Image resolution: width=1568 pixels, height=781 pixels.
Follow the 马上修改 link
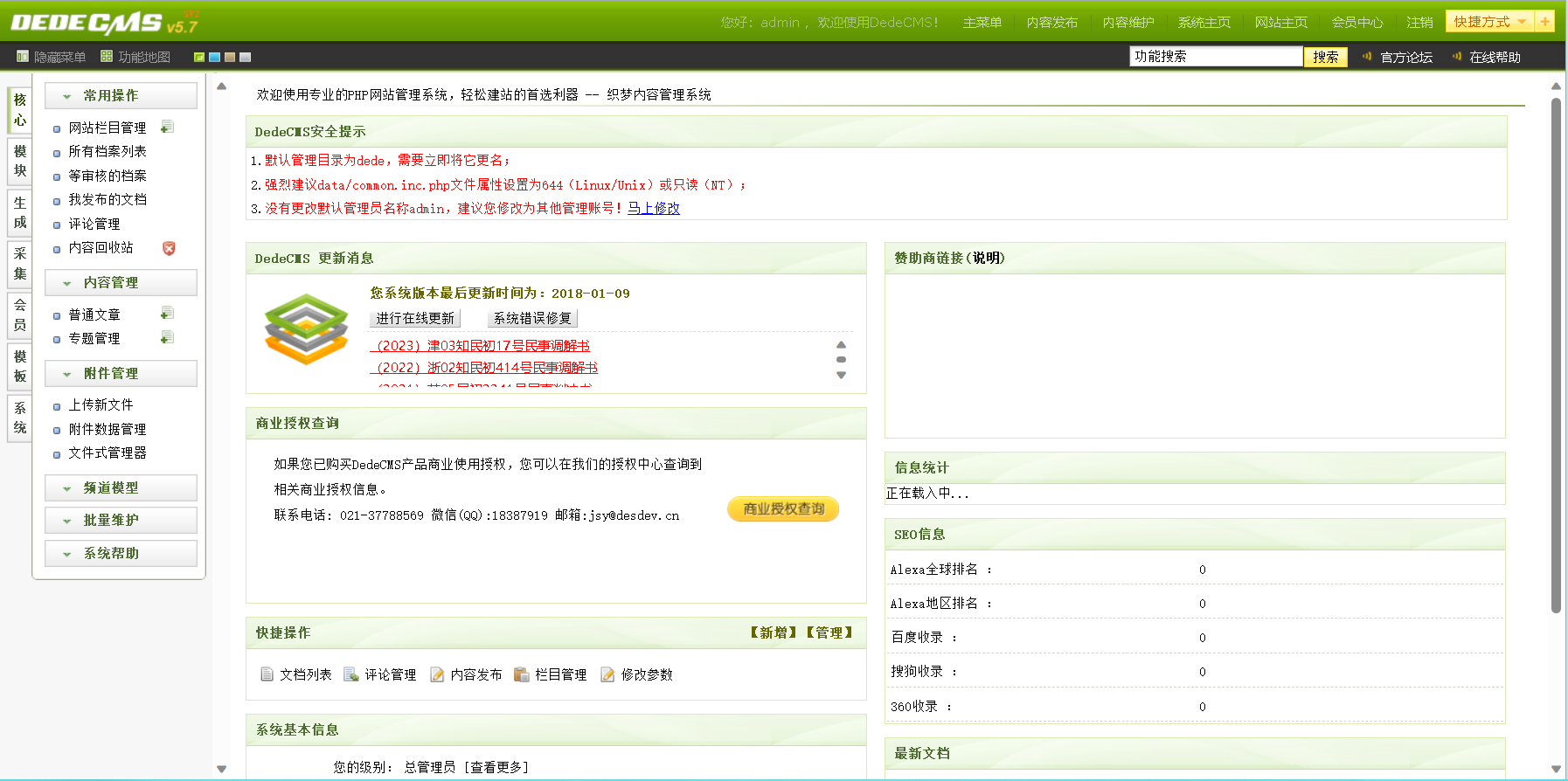pos(654,208)
